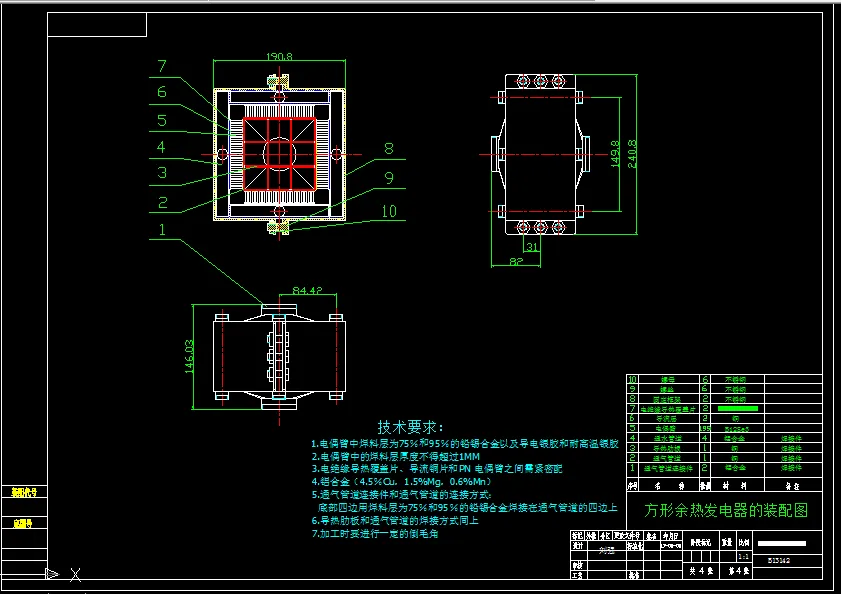Select the title 方形余热发电器的装配图
Viewport: 841px width, 594px height.
tap(726, 510)
